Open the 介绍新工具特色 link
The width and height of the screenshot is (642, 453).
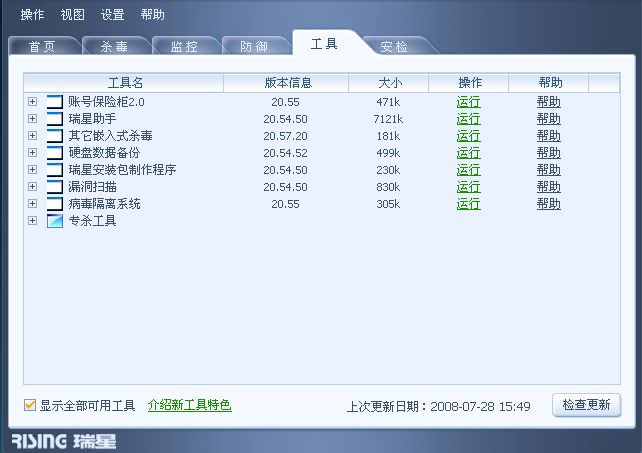pos(190,405)
